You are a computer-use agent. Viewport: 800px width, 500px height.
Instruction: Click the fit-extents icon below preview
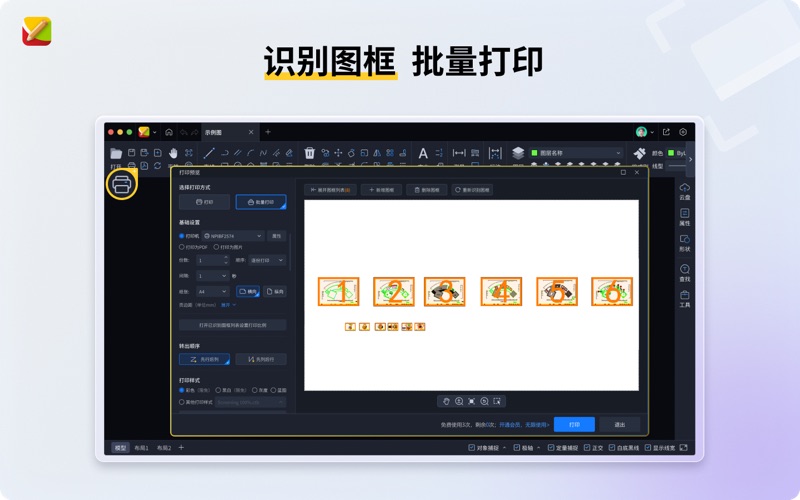pos(471,402)
